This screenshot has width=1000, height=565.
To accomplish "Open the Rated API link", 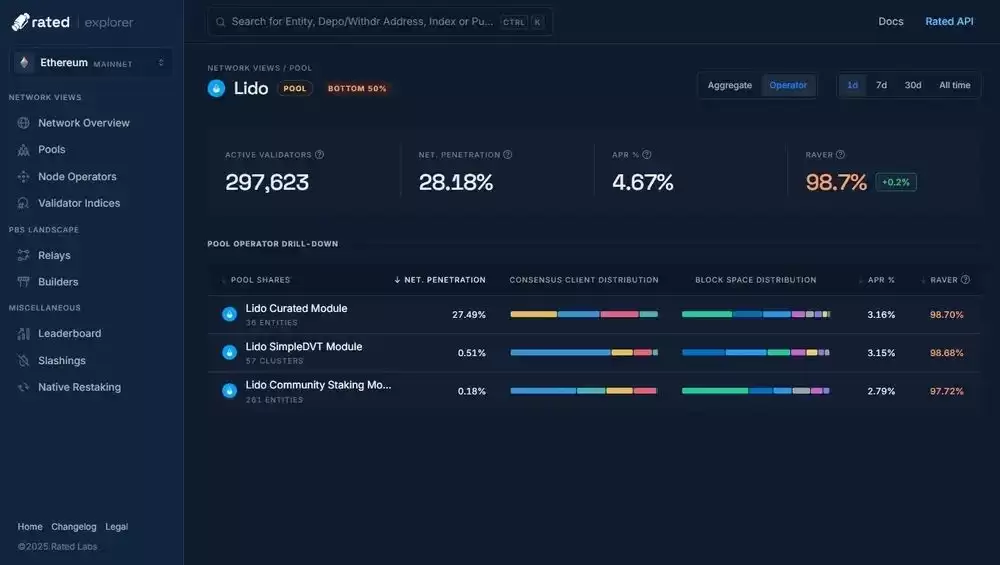I will coord(949,21).
